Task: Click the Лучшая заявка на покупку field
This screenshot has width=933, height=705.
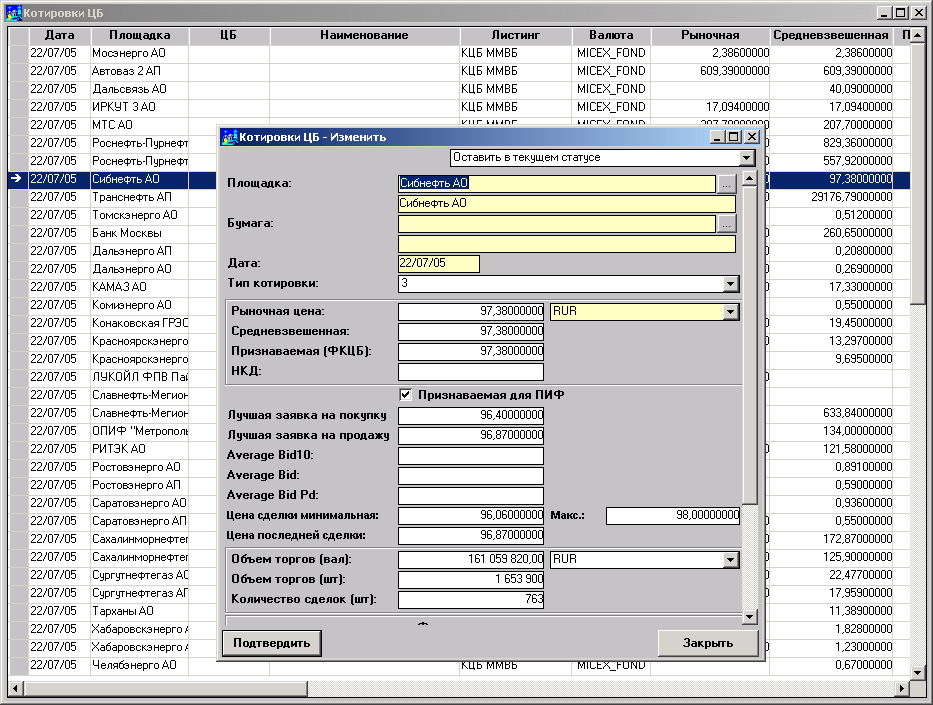Action: (x=471, y=415)
